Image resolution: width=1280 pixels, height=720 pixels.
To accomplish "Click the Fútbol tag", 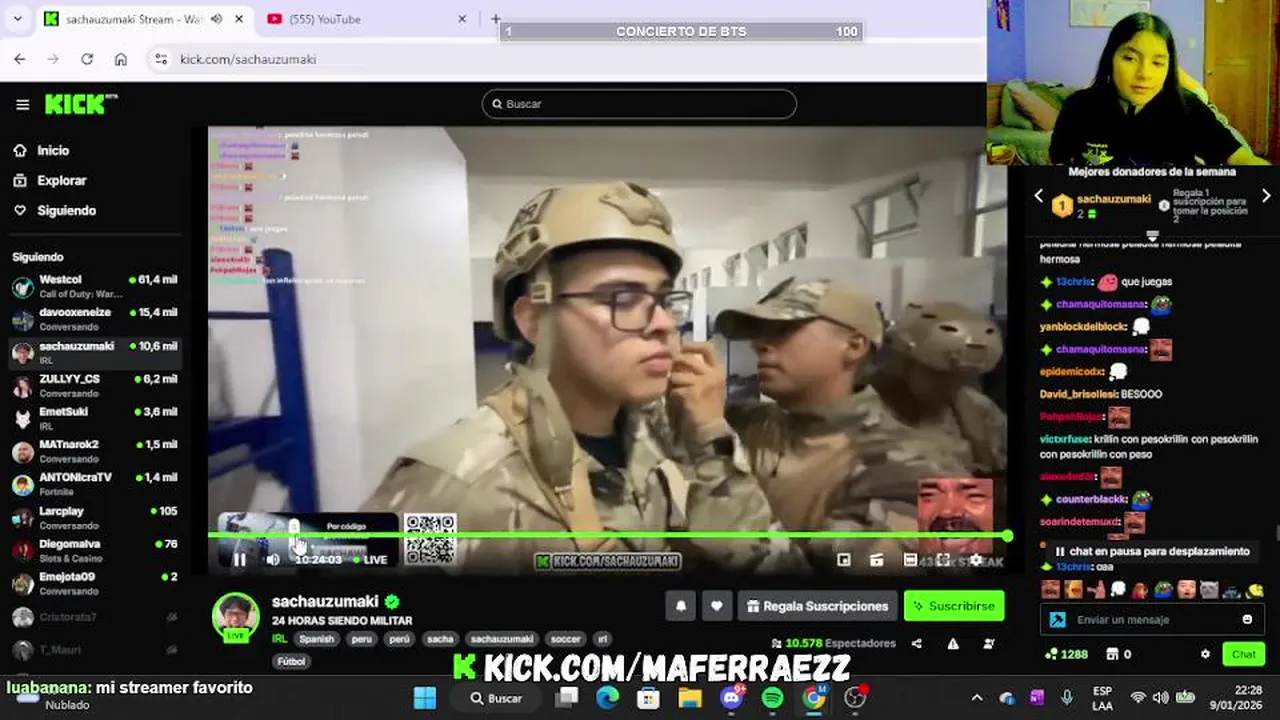I will (291, 661).
